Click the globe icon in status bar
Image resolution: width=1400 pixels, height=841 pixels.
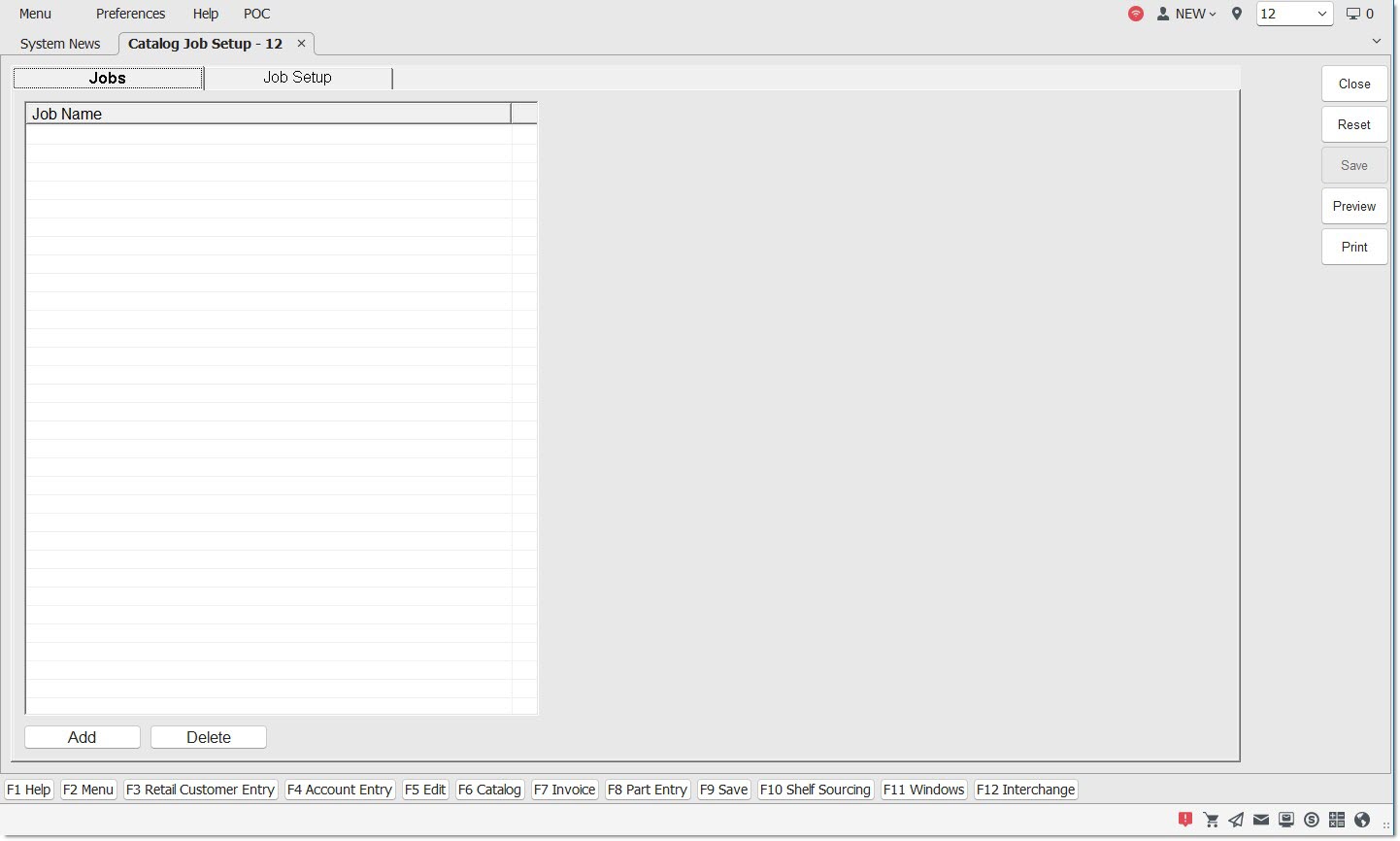pyautogui.click(x=1362, y=820)
